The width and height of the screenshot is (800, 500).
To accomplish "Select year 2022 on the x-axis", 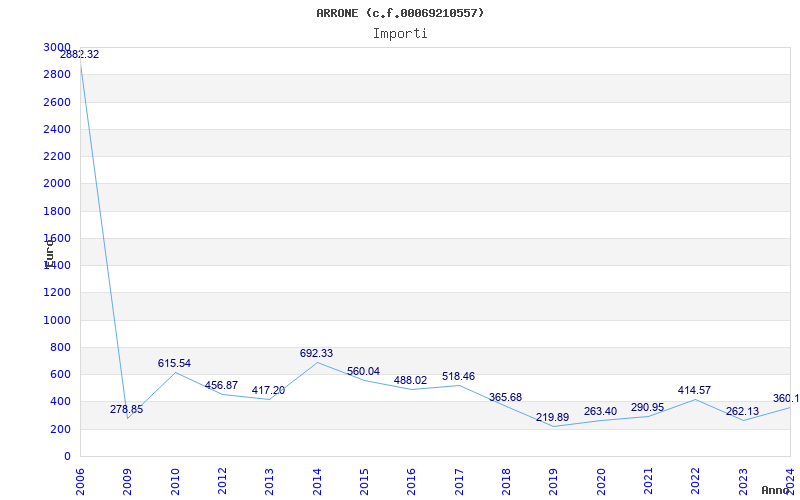I will click(696, 480).
